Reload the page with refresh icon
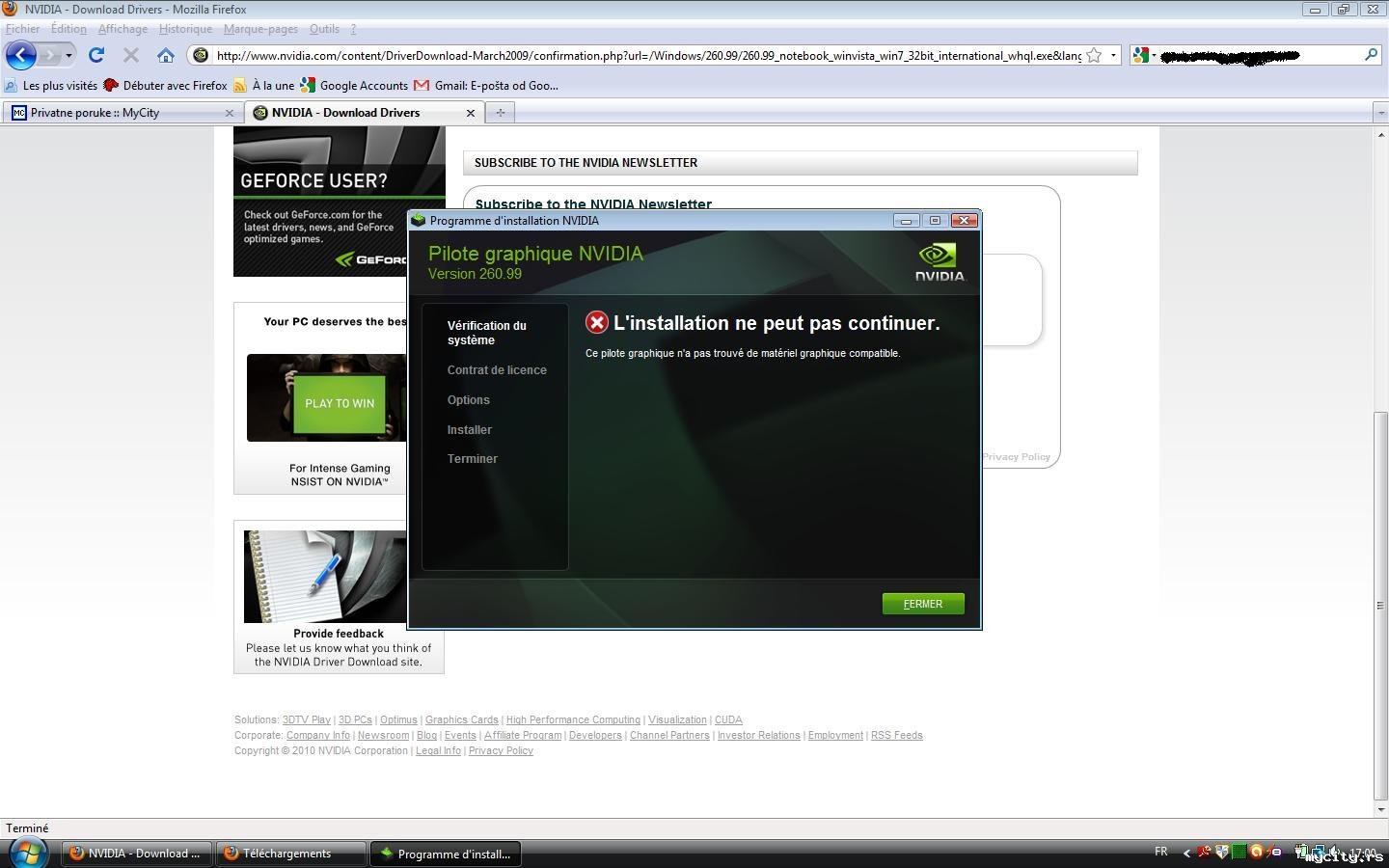Image resolution: width=1389 pixels, height=868 pixels. point(95,55)
